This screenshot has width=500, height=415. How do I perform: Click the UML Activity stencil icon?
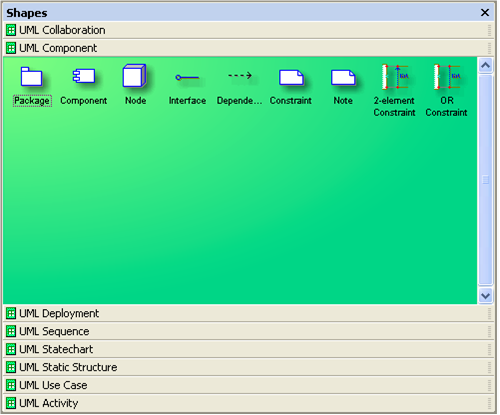point(11,403)
